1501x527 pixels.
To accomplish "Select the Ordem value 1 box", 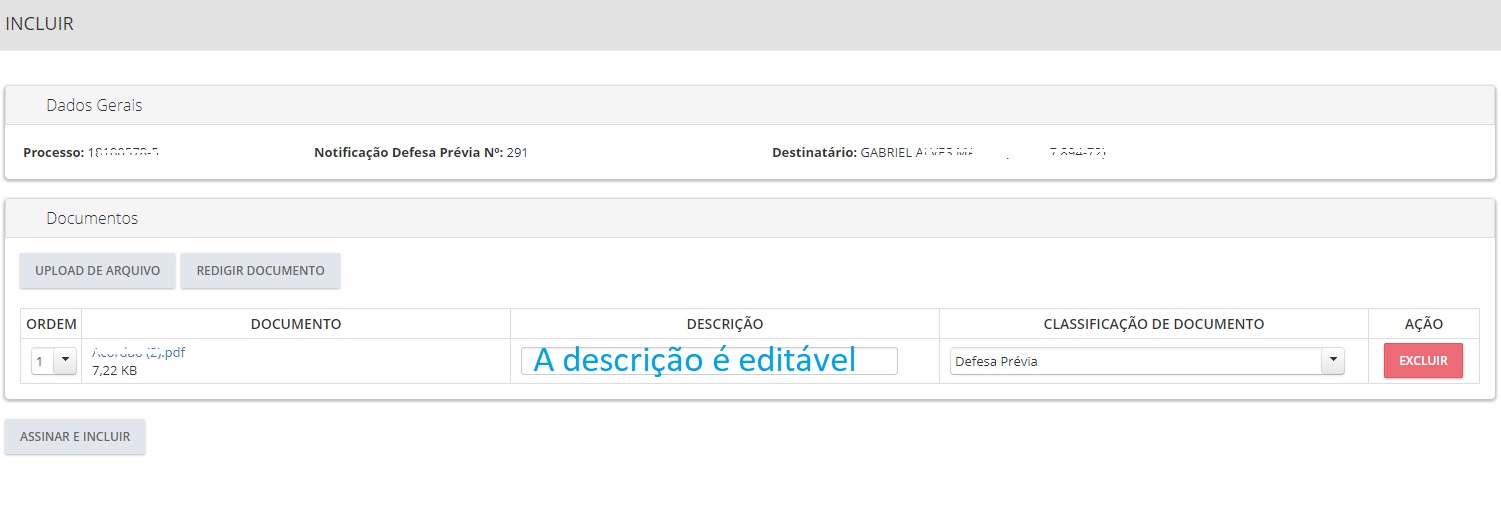I will tap(53, 361).
